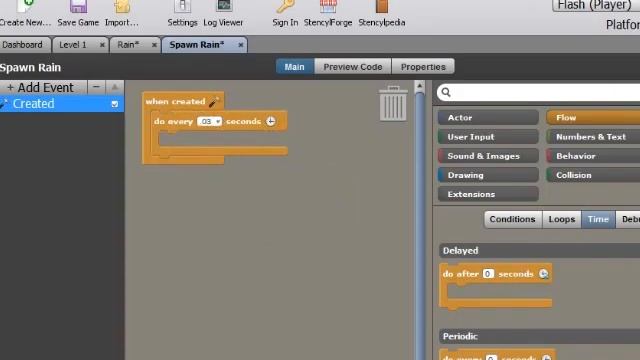The image size is (640, 360).
Task: Close the Spawn Rain* tab
Action: [241, 45]
